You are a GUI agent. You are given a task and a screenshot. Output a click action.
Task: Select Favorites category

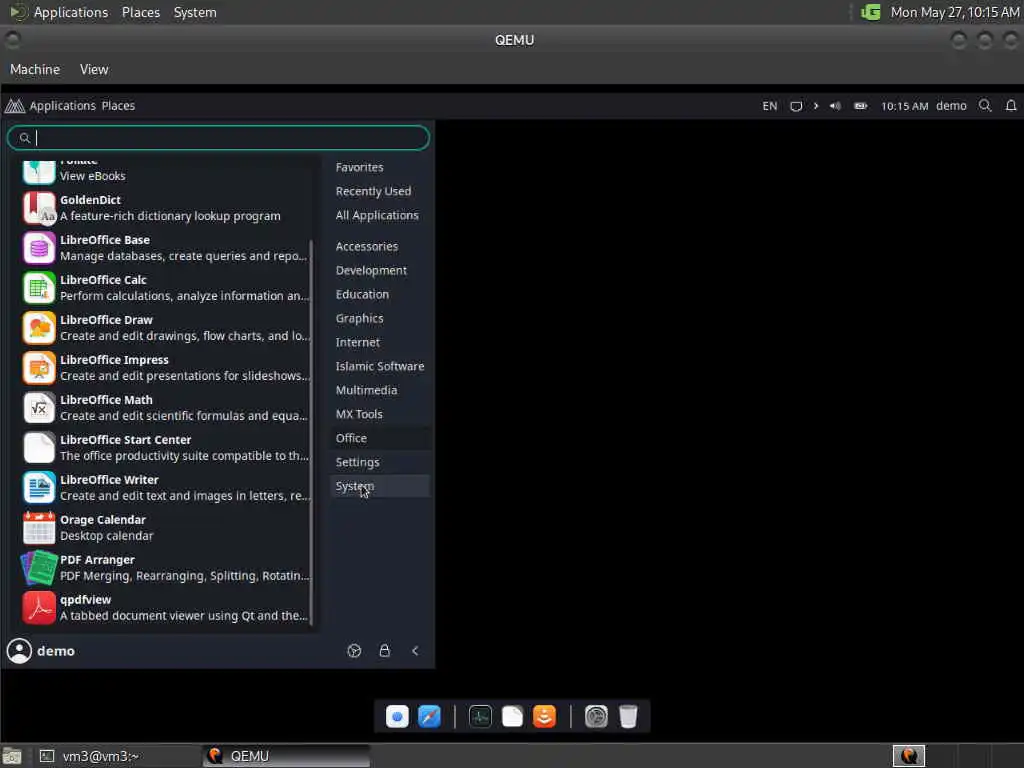(x=359, y=167)
